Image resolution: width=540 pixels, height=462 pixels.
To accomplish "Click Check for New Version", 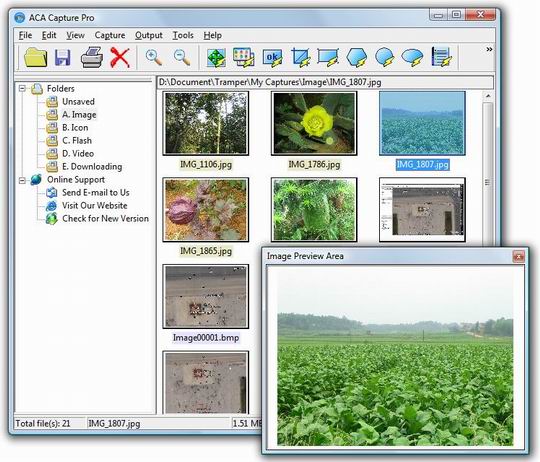I will 105,219.
